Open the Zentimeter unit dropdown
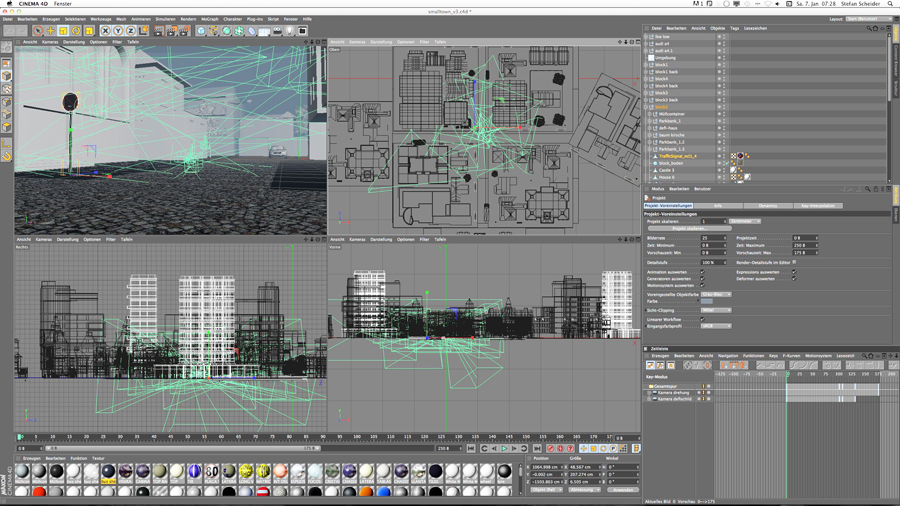Viewport: 900px width, 506px height. pos(745,221)
